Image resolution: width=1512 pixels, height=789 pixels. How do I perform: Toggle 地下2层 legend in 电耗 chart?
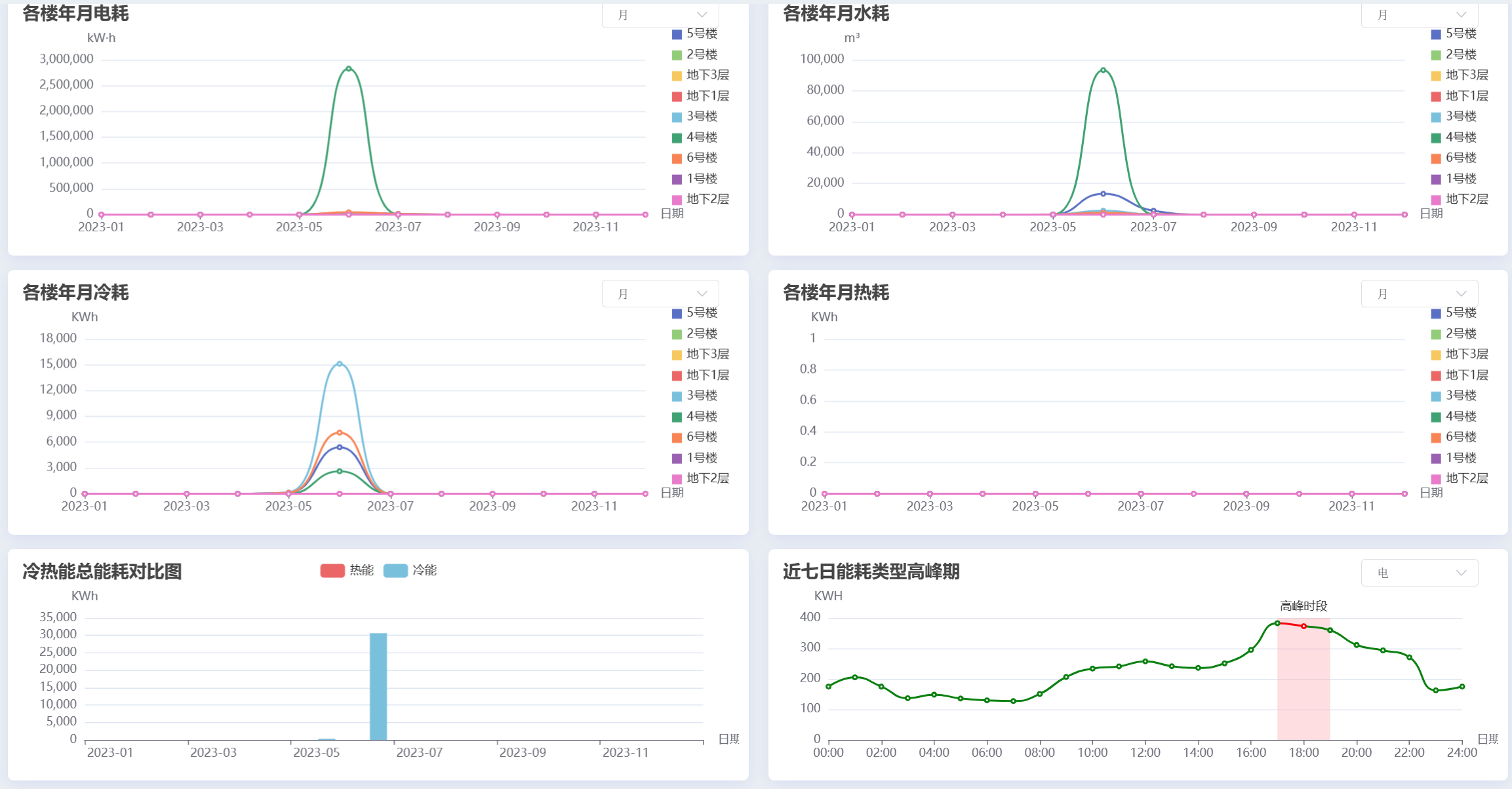coord(700,199)
